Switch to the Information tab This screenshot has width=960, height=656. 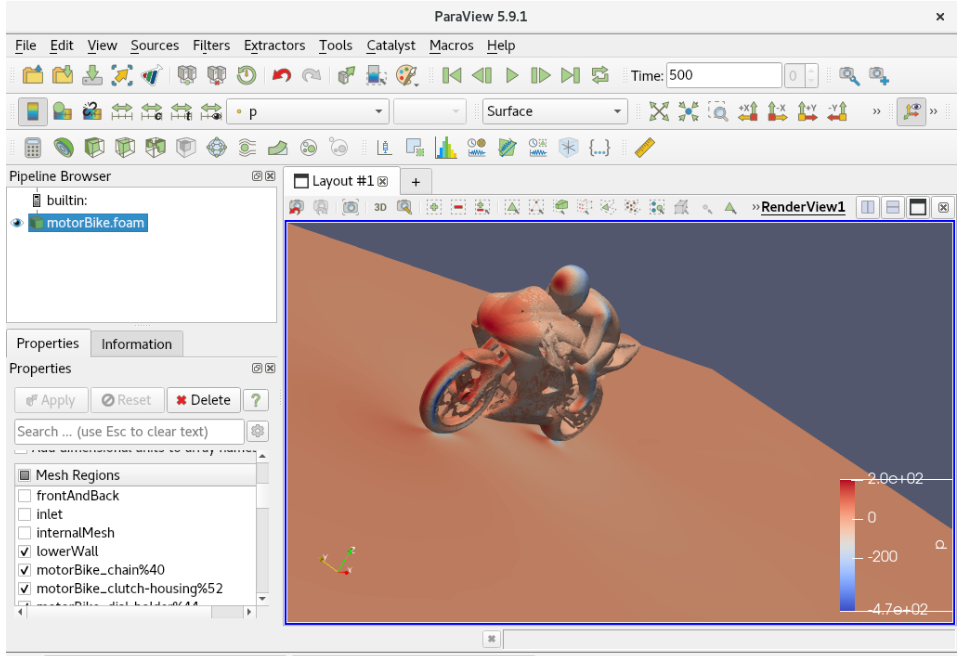tap(136, 344)
